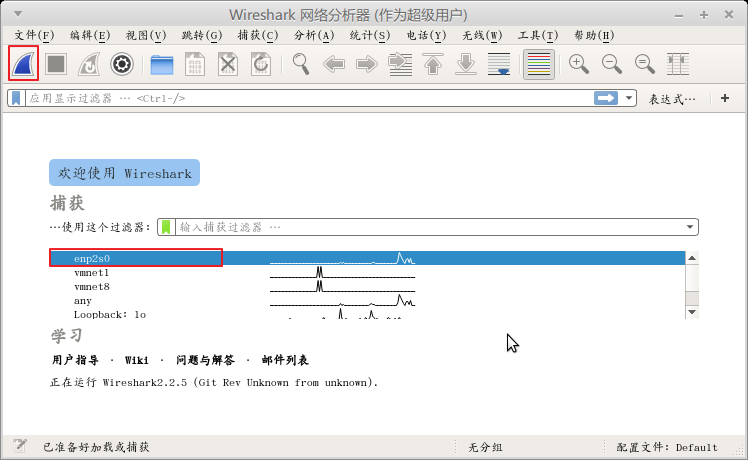Start capturing packets with shark fin icon
This screenshot has width=748, height=460.
(23, 63)
